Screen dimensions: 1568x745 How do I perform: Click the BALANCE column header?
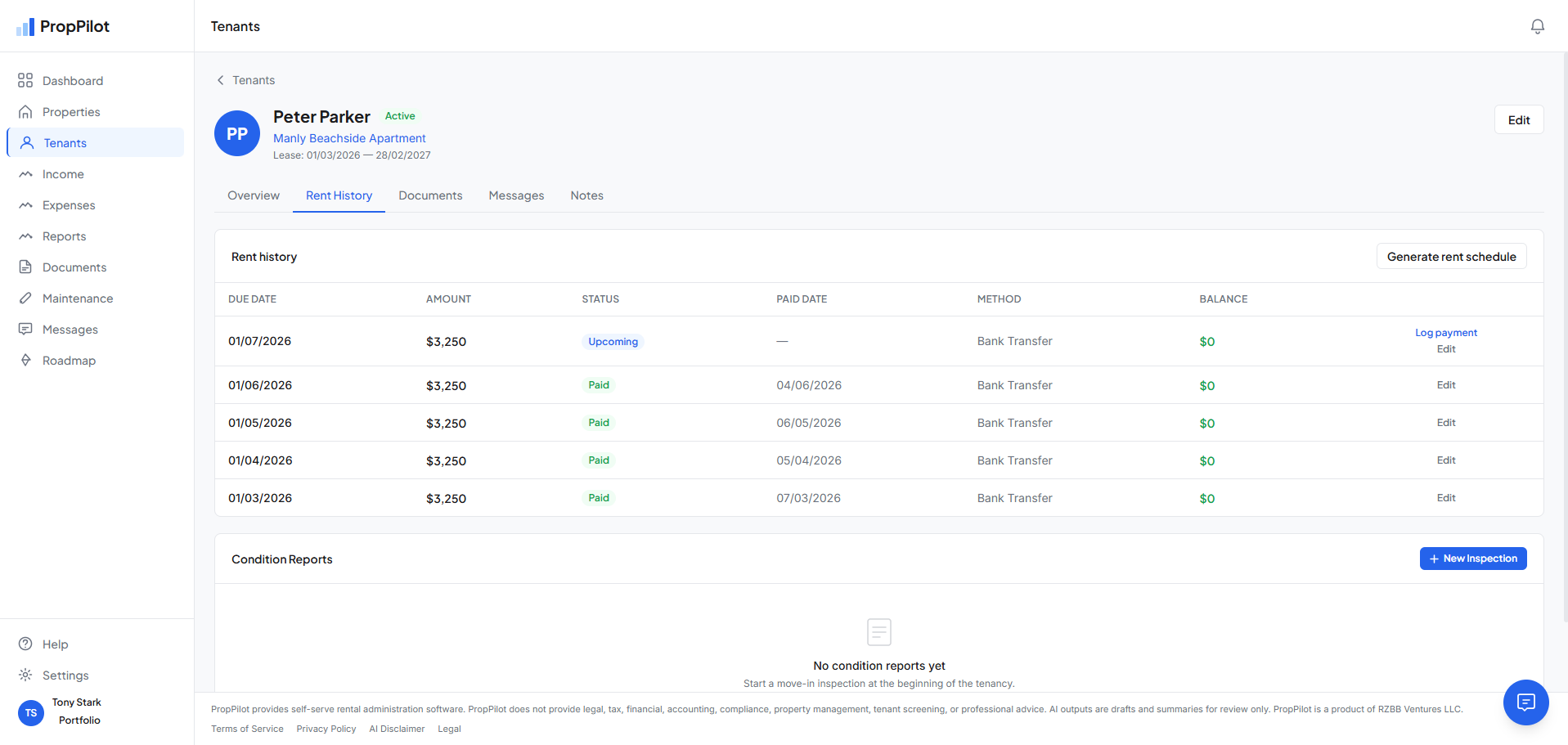(x=1224, y=299)
